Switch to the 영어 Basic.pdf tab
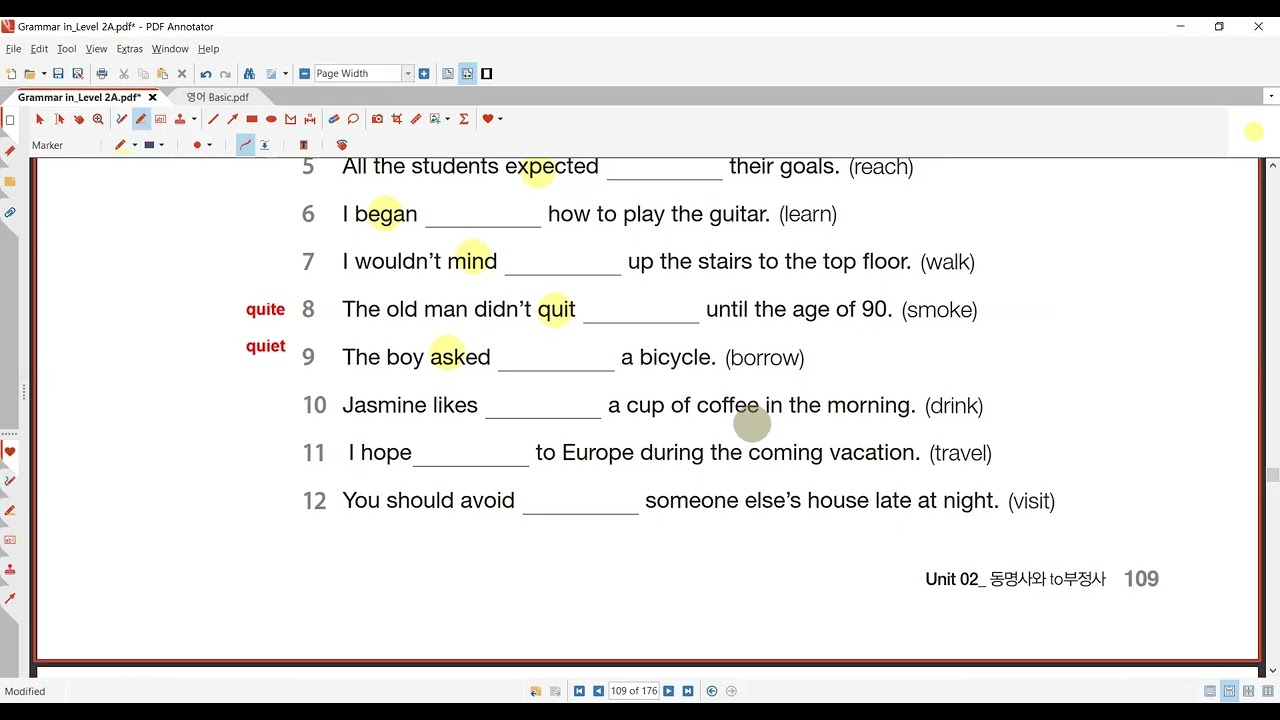 coord(217,97)
